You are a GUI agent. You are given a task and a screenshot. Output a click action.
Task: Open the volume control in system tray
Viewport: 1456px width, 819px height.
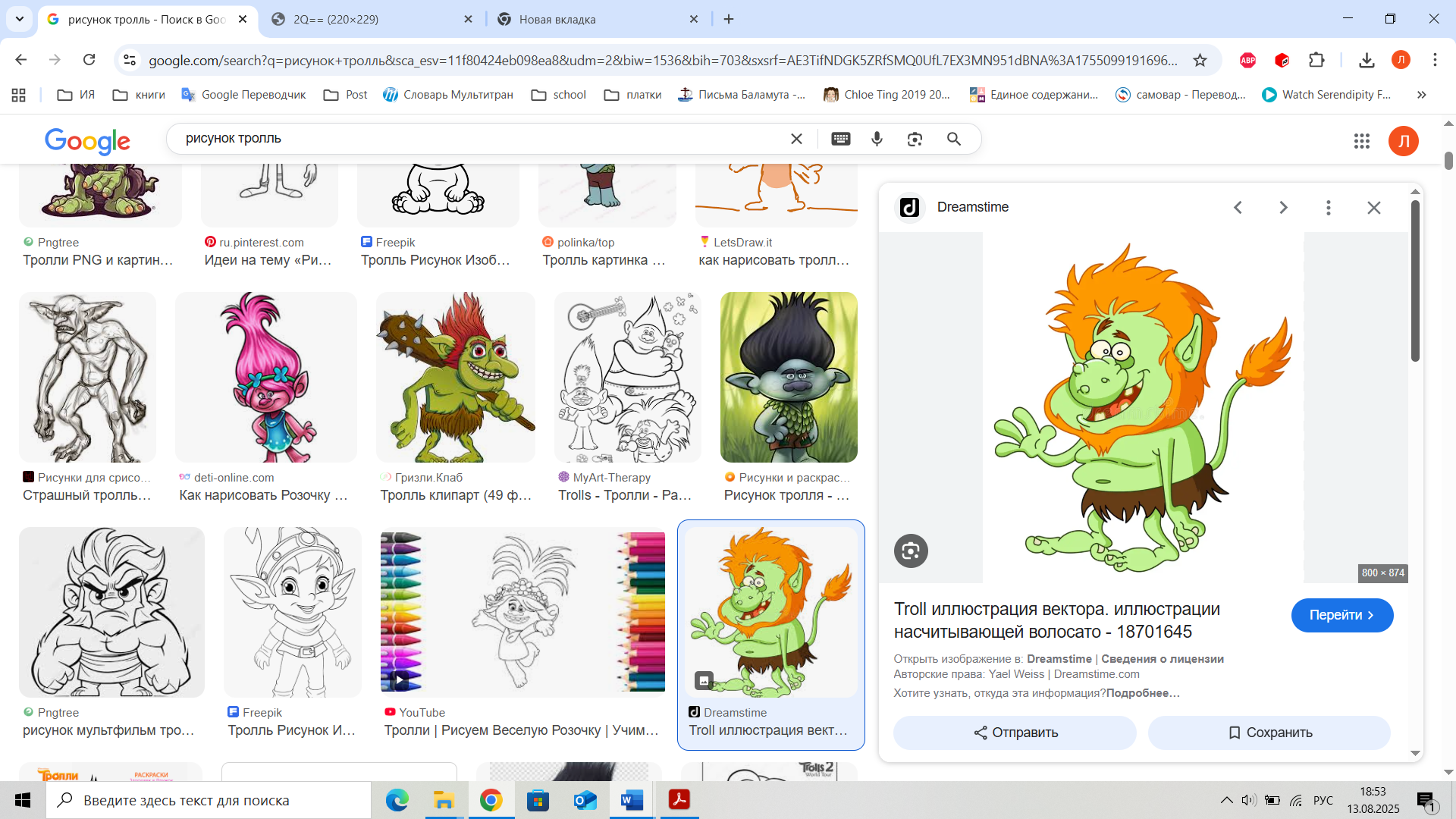1249,800
